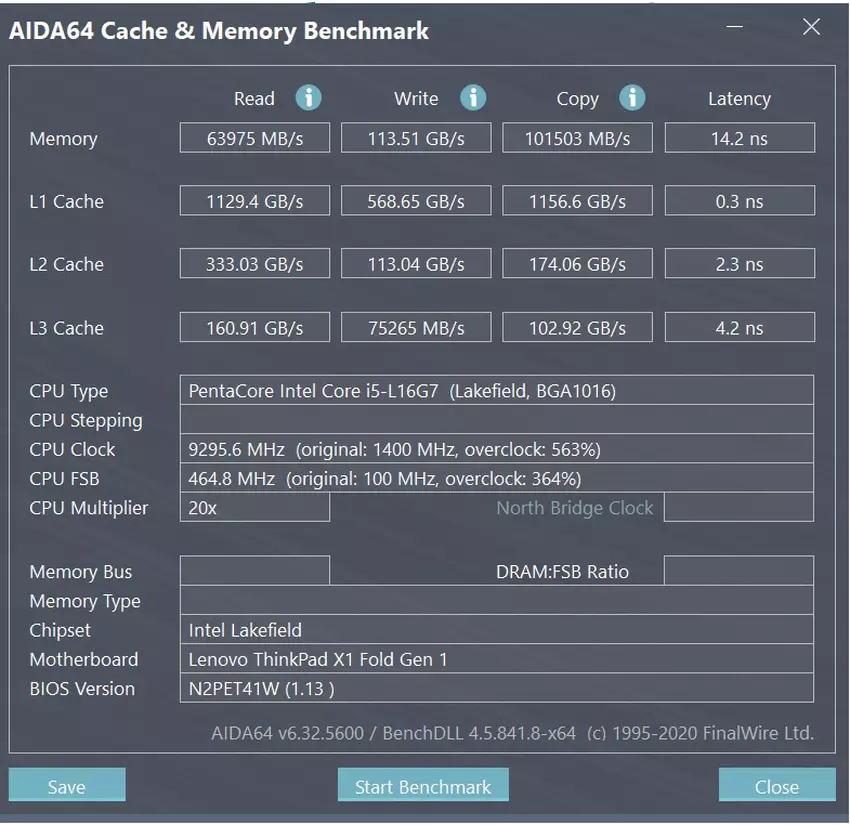Select the Memory Read result field

pyautogui.click(x=255, y=138)
